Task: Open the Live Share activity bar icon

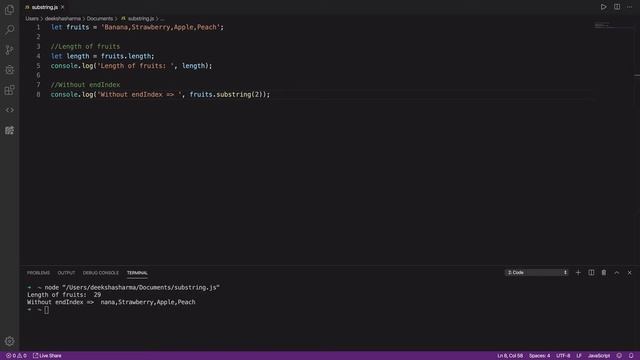Action: (9, 130)
